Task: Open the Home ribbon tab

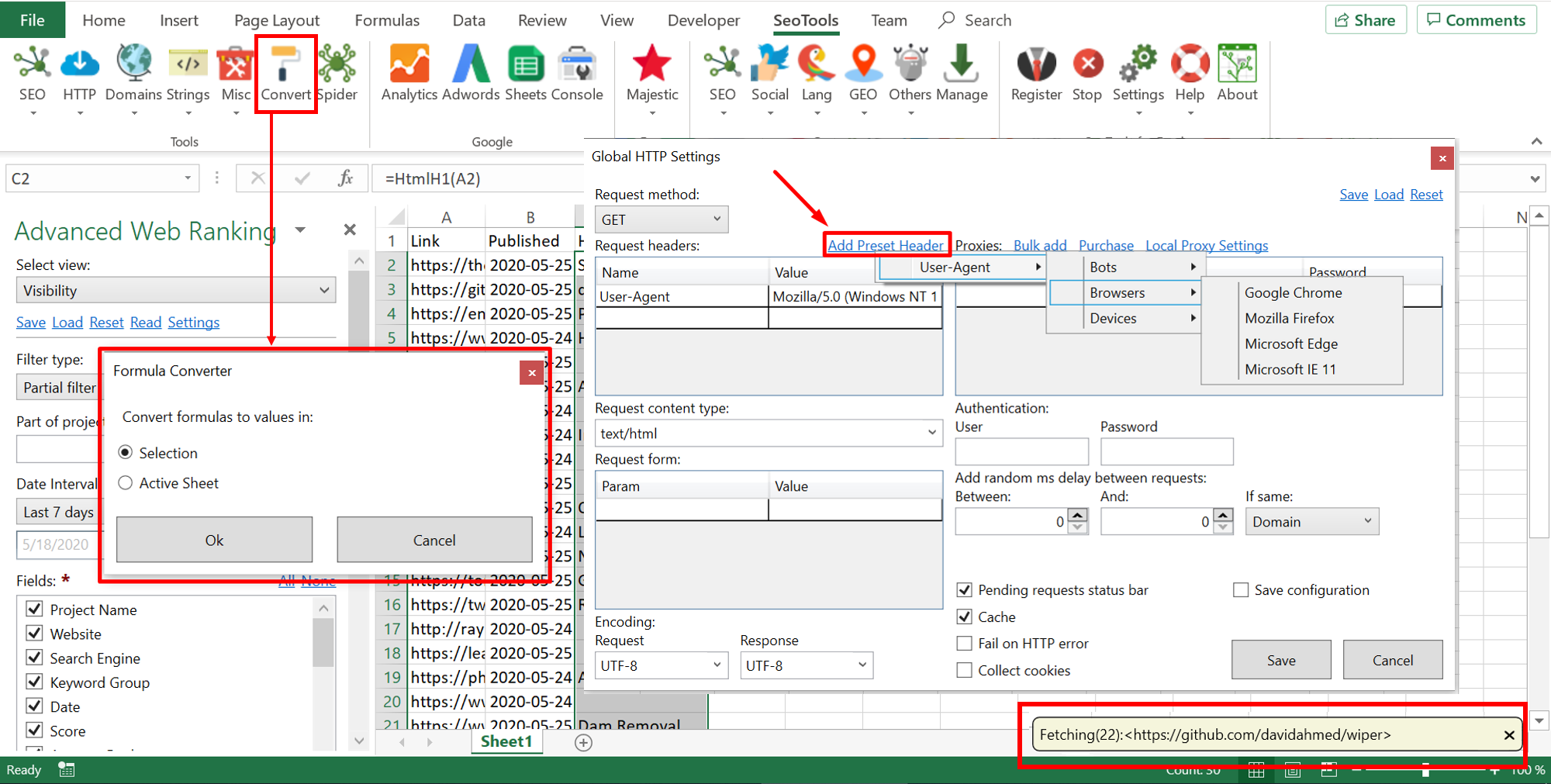Action: (x=104, y=20)
